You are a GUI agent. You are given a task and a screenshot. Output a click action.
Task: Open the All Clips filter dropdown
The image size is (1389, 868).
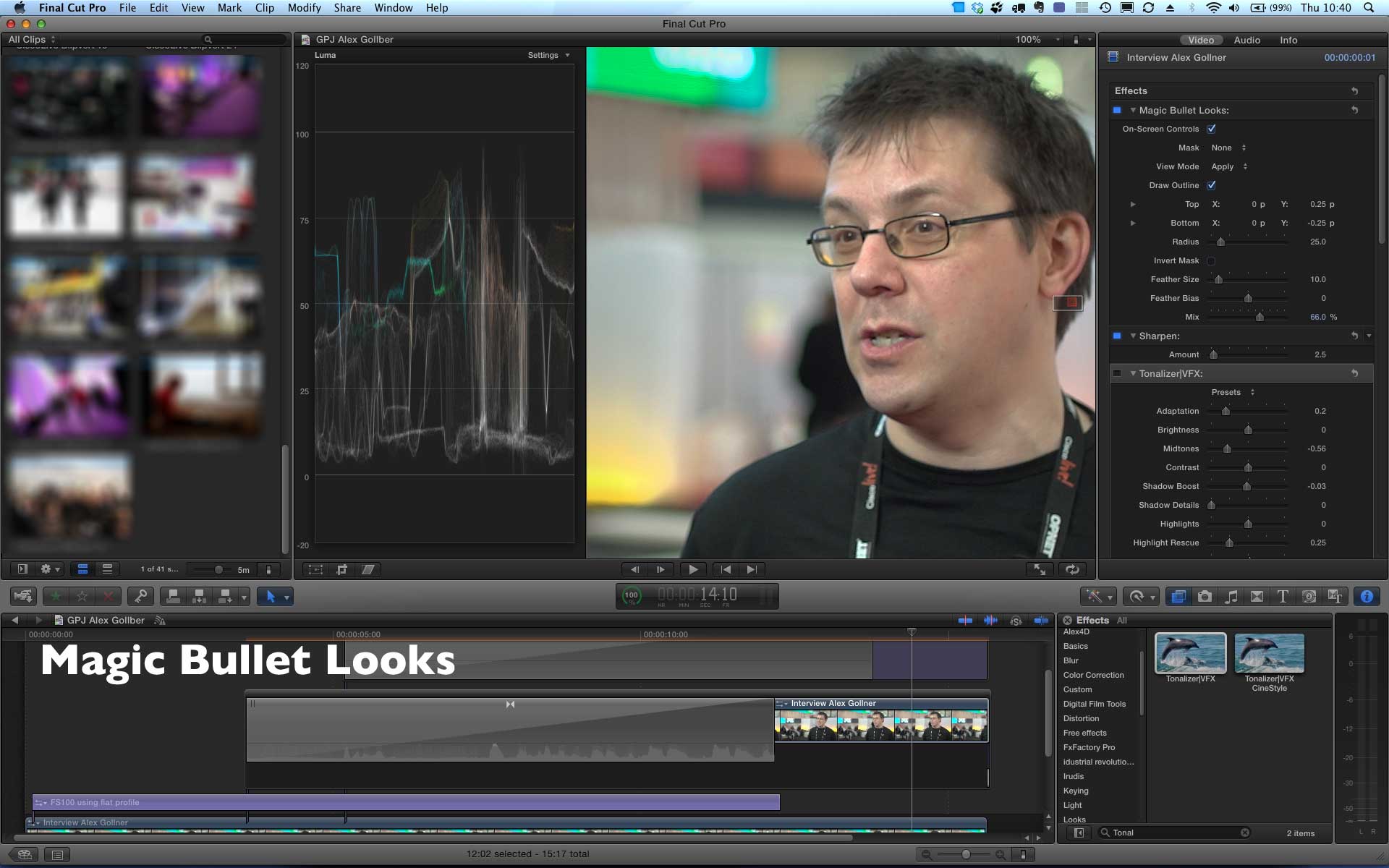tap(32, 40)
